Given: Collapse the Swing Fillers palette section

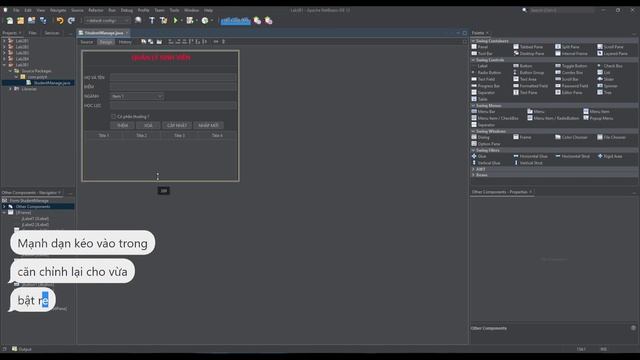Looking at the screenshot, I should [x=473, y=150].
